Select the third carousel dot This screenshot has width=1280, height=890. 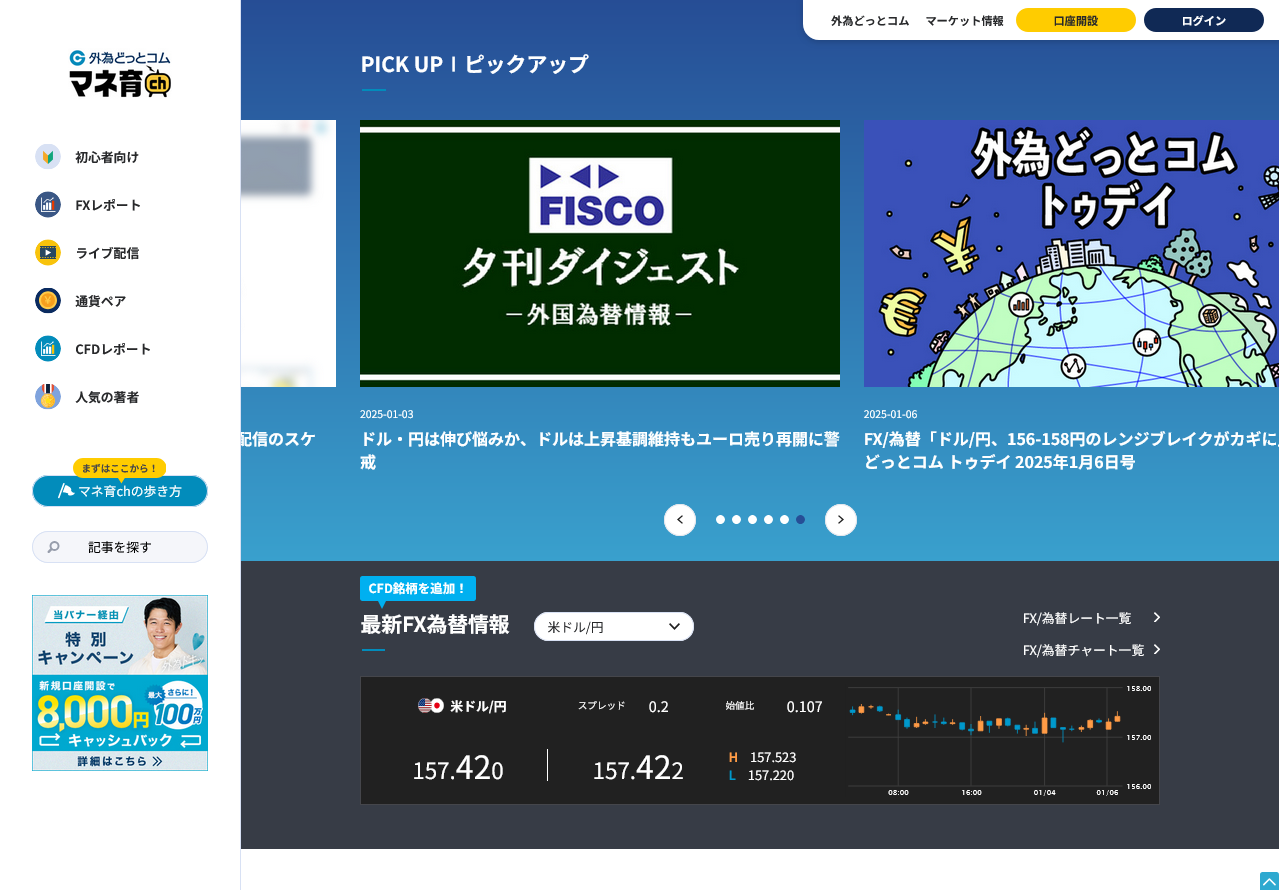tap(752, 520)
